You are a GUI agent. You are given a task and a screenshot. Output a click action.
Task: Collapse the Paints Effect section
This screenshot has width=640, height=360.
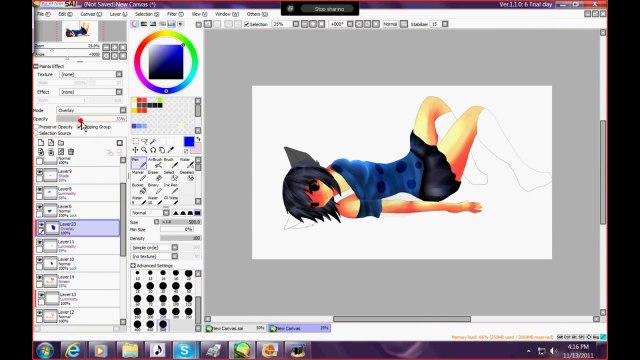pos(36,66)
